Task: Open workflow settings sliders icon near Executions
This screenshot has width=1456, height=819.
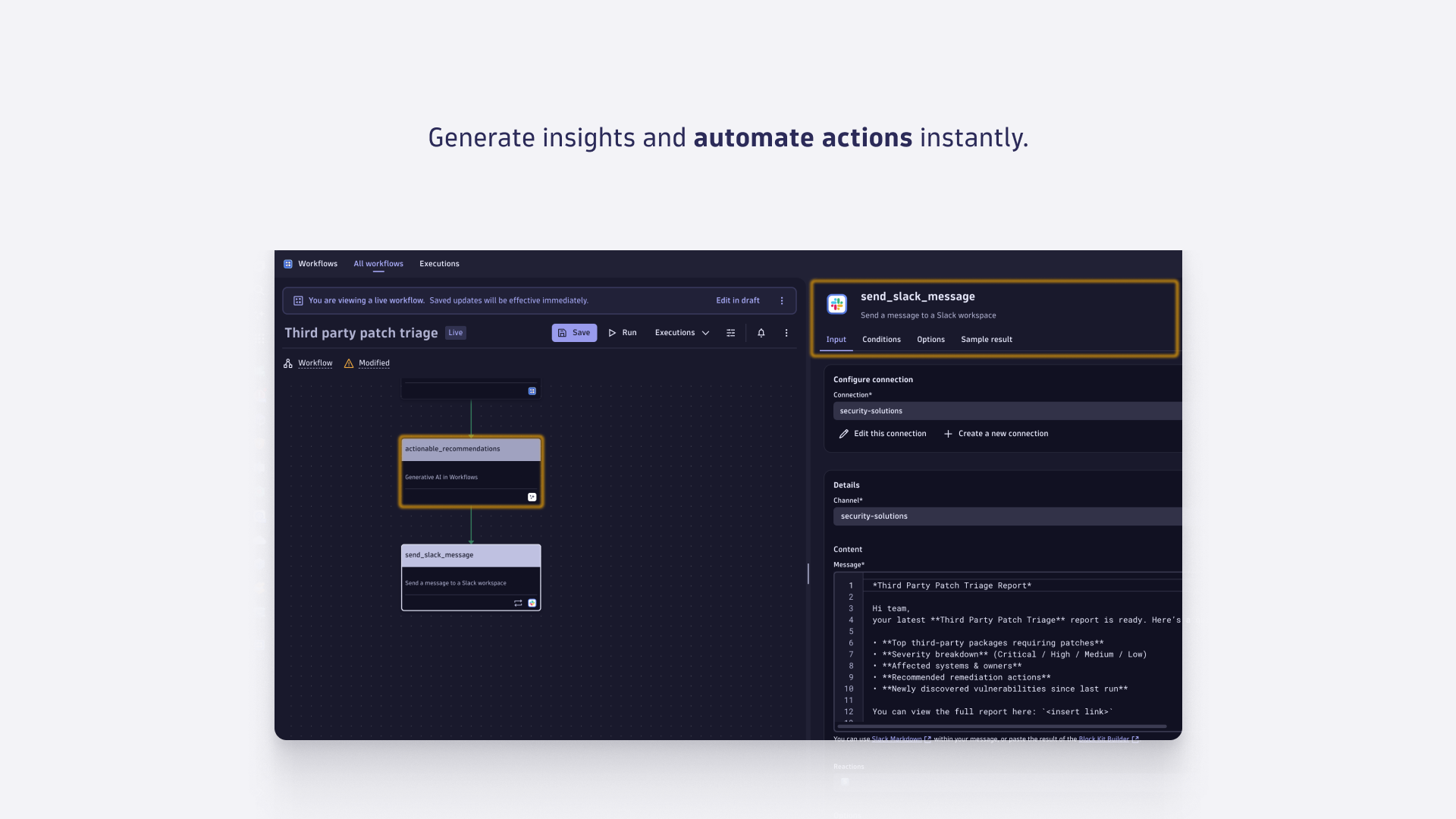Action: pos(730,332)
